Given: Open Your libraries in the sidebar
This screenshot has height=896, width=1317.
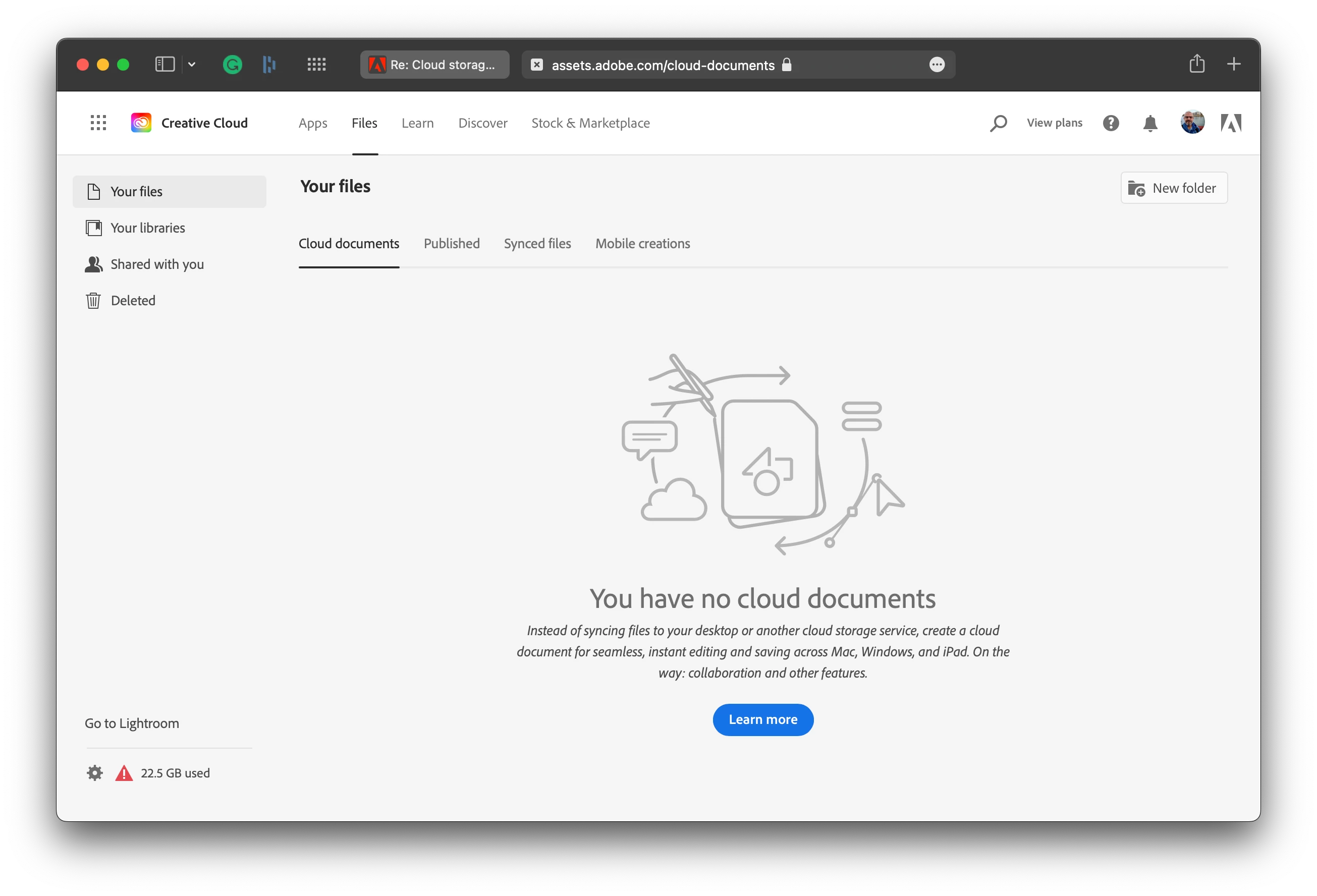Looking at the screenshot, I should [x=147, y=228].
